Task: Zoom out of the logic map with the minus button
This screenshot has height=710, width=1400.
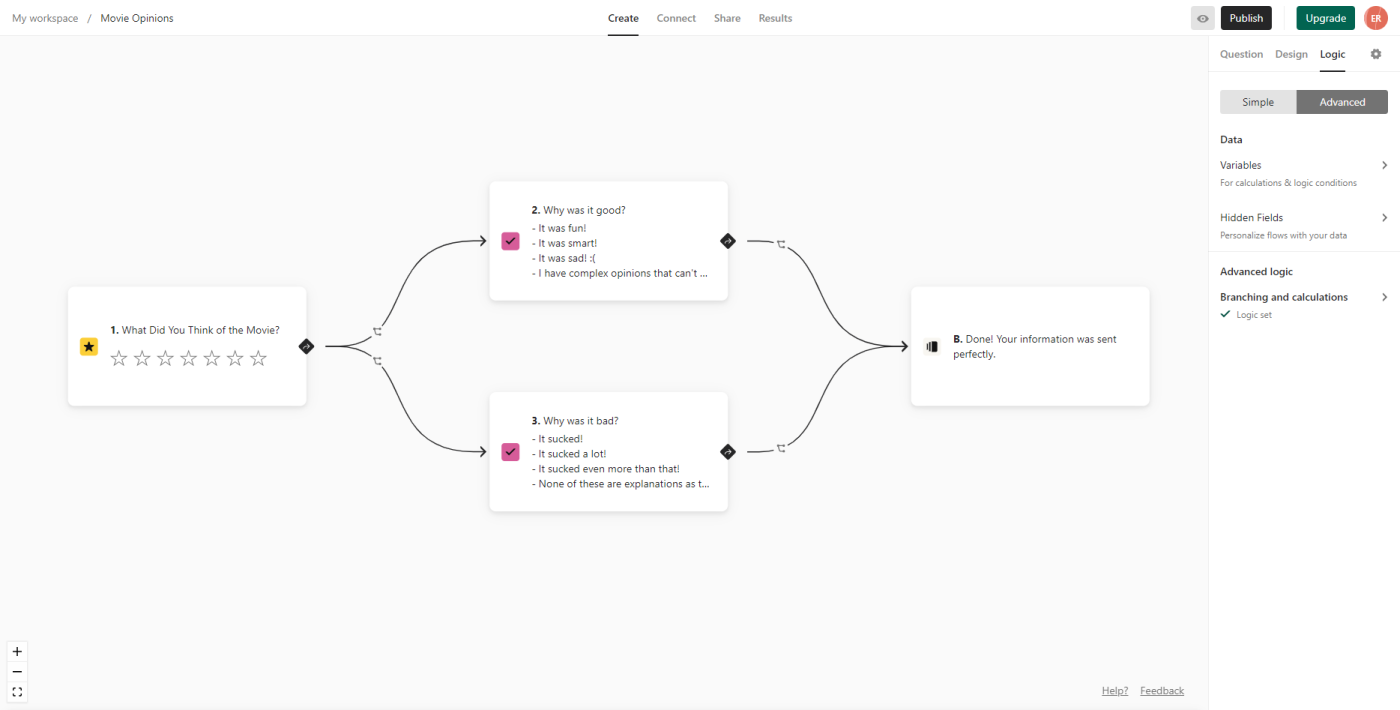Action: coord(17,672)
